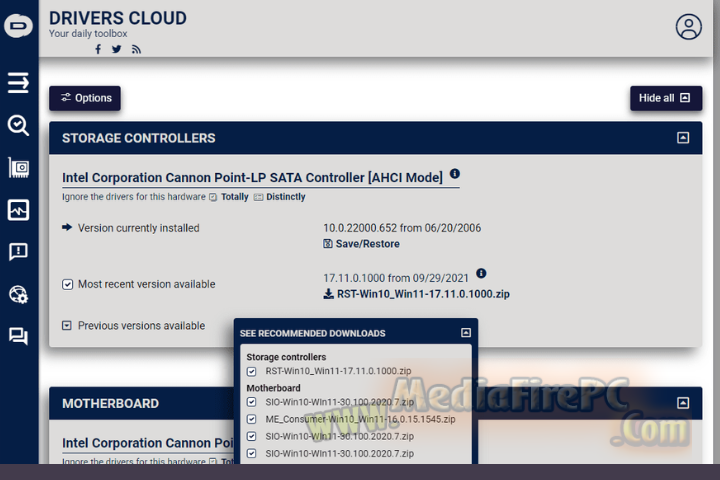Visit the Twitter page icon
Image resolution: width=720 pixels, height=480 pixels.
117,49
